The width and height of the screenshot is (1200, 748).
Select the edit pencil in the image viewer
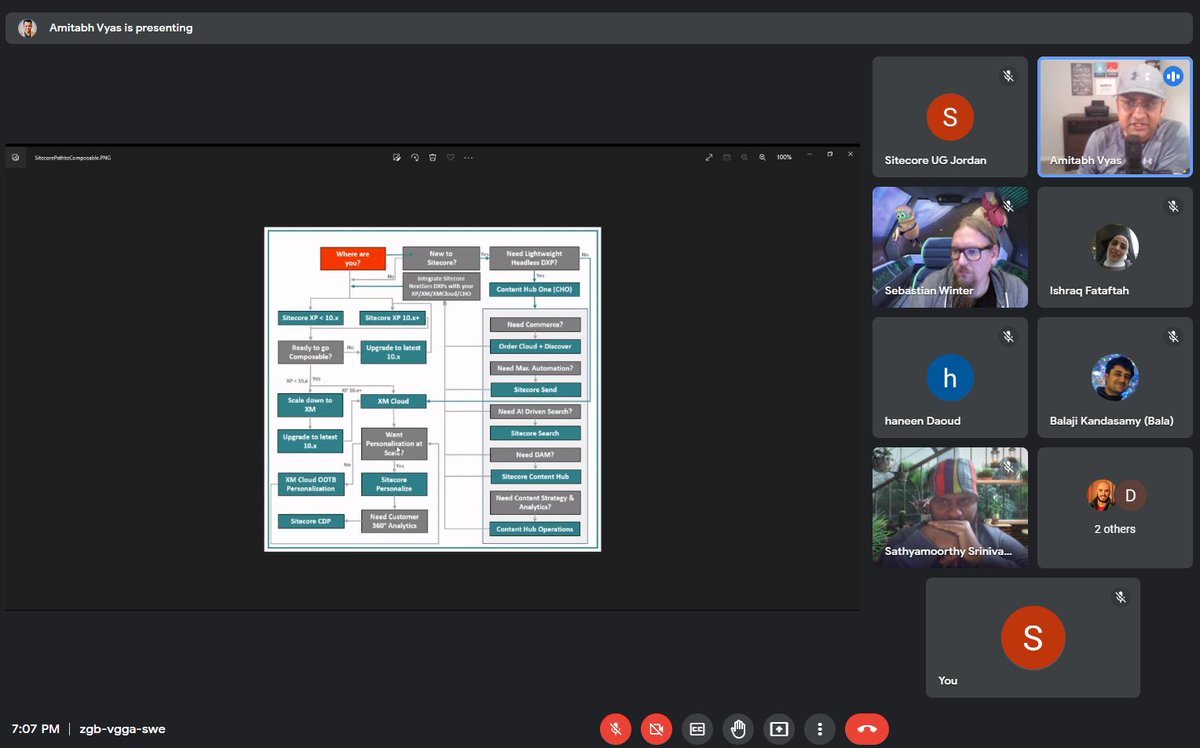tap(396, 157)
